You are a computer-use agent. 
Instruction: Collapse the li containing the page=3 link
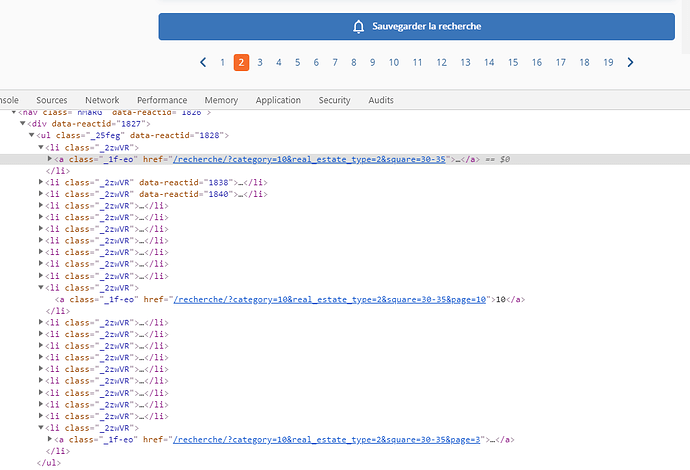click(x=41, y=427)
